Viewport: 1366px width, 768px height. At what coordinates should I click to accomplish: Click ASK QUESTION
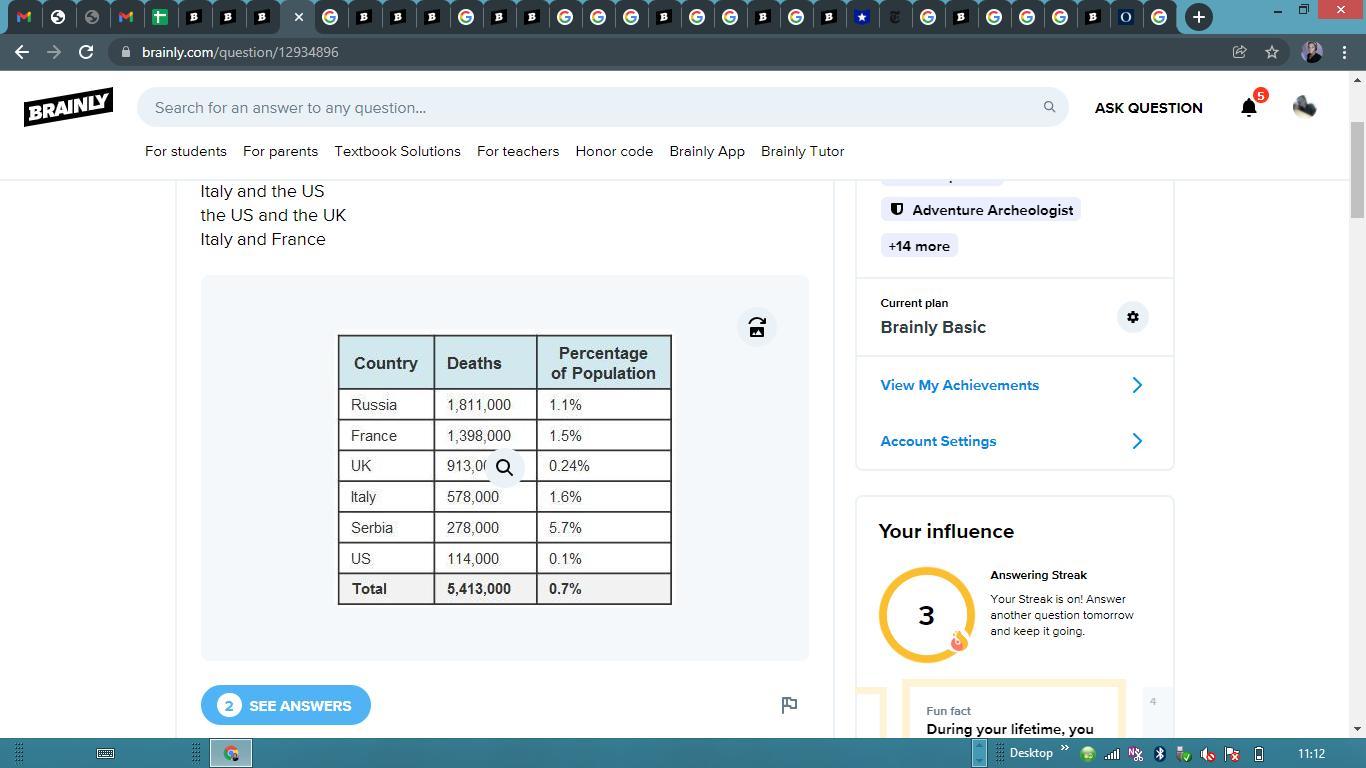(1148, 108)
